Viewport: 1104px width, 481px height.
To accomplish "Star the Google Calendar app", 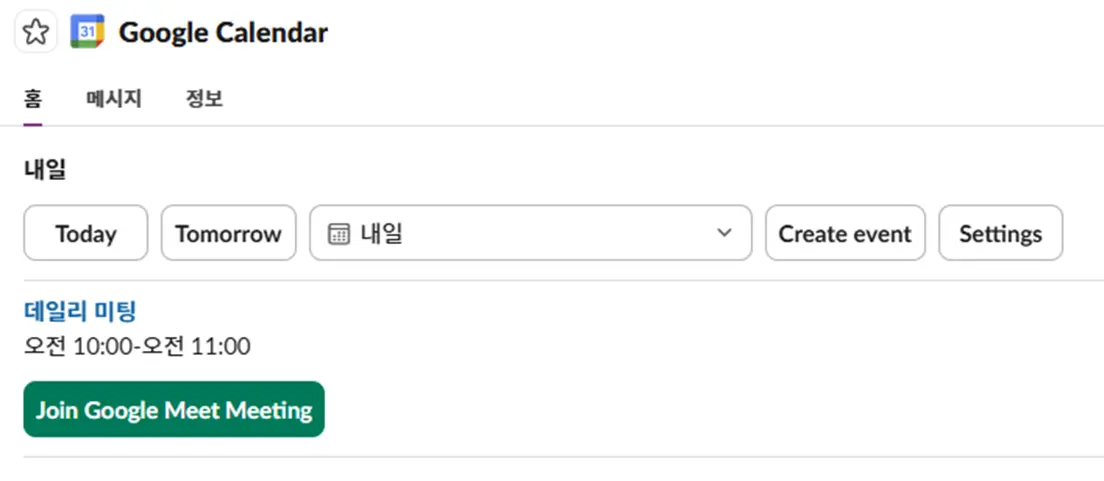I will point(35,32).
